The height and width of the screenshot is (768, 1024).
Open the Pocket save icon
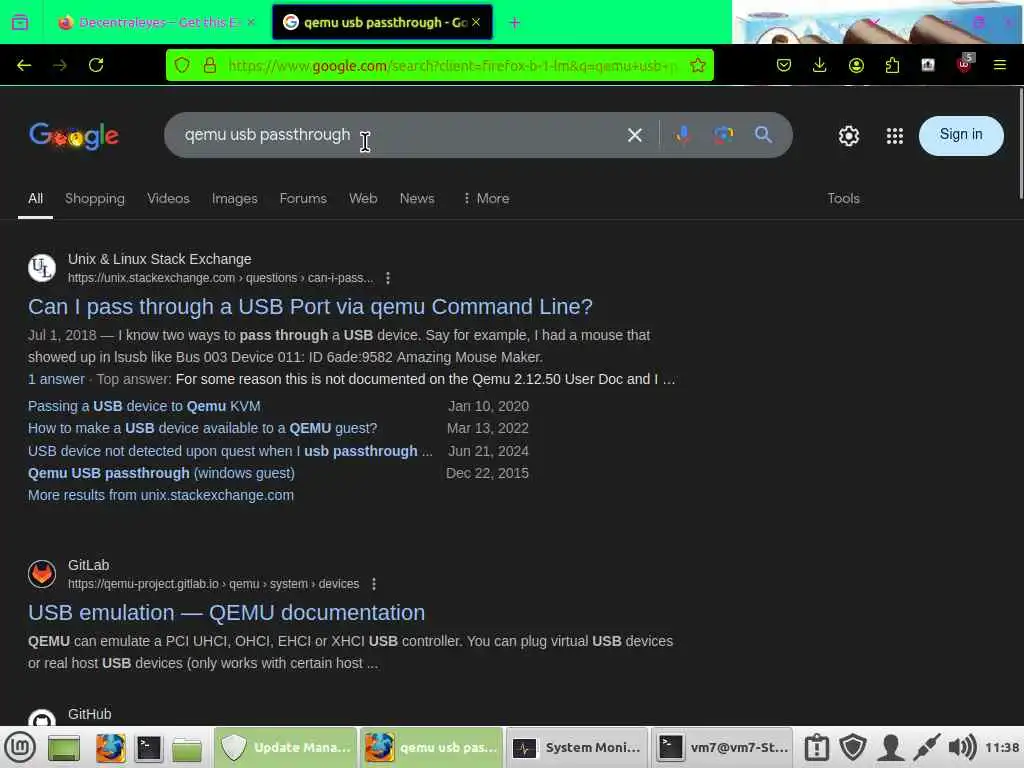tap(784, 65)
